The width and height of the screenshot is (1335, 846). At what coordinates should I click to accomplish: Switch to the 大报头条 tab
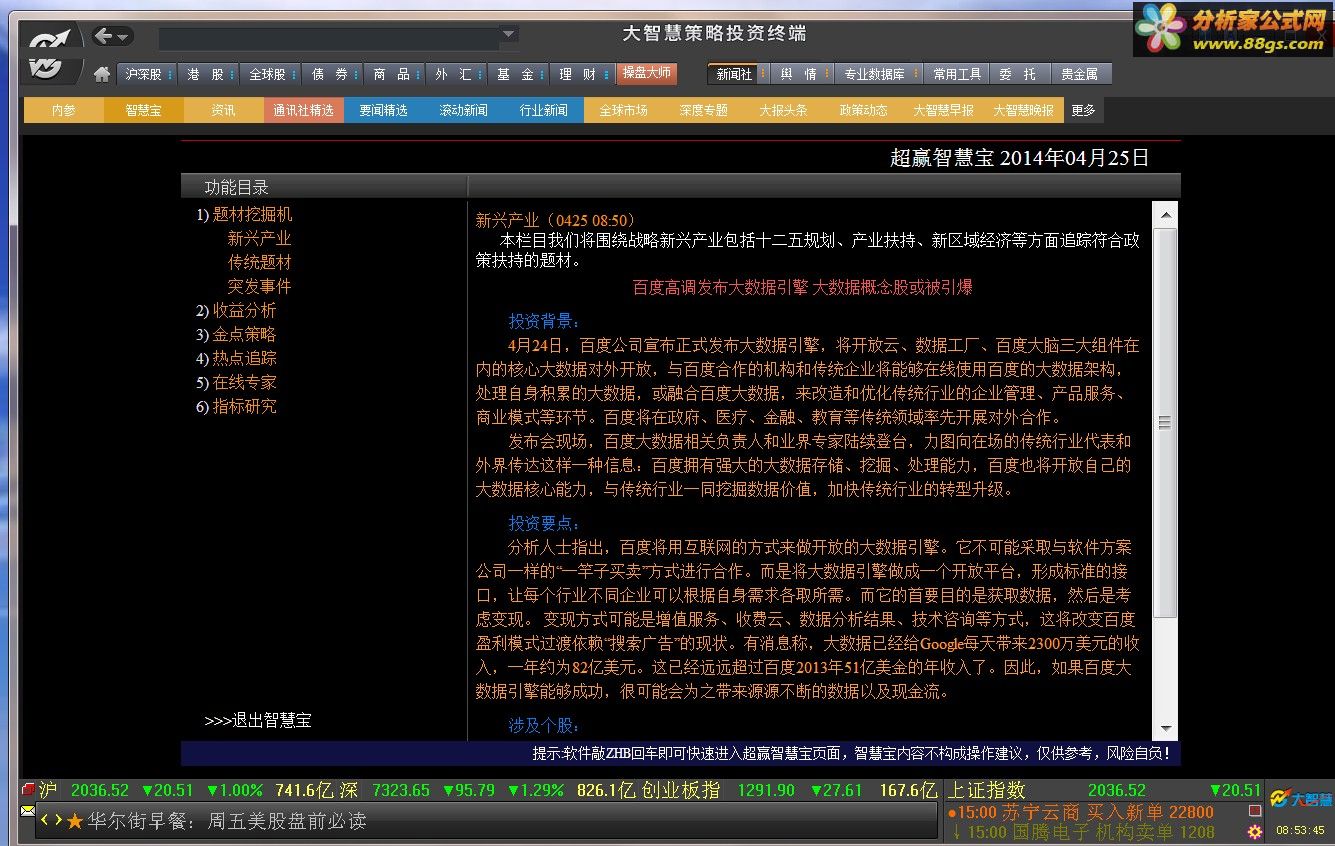[x=784, y=110]
